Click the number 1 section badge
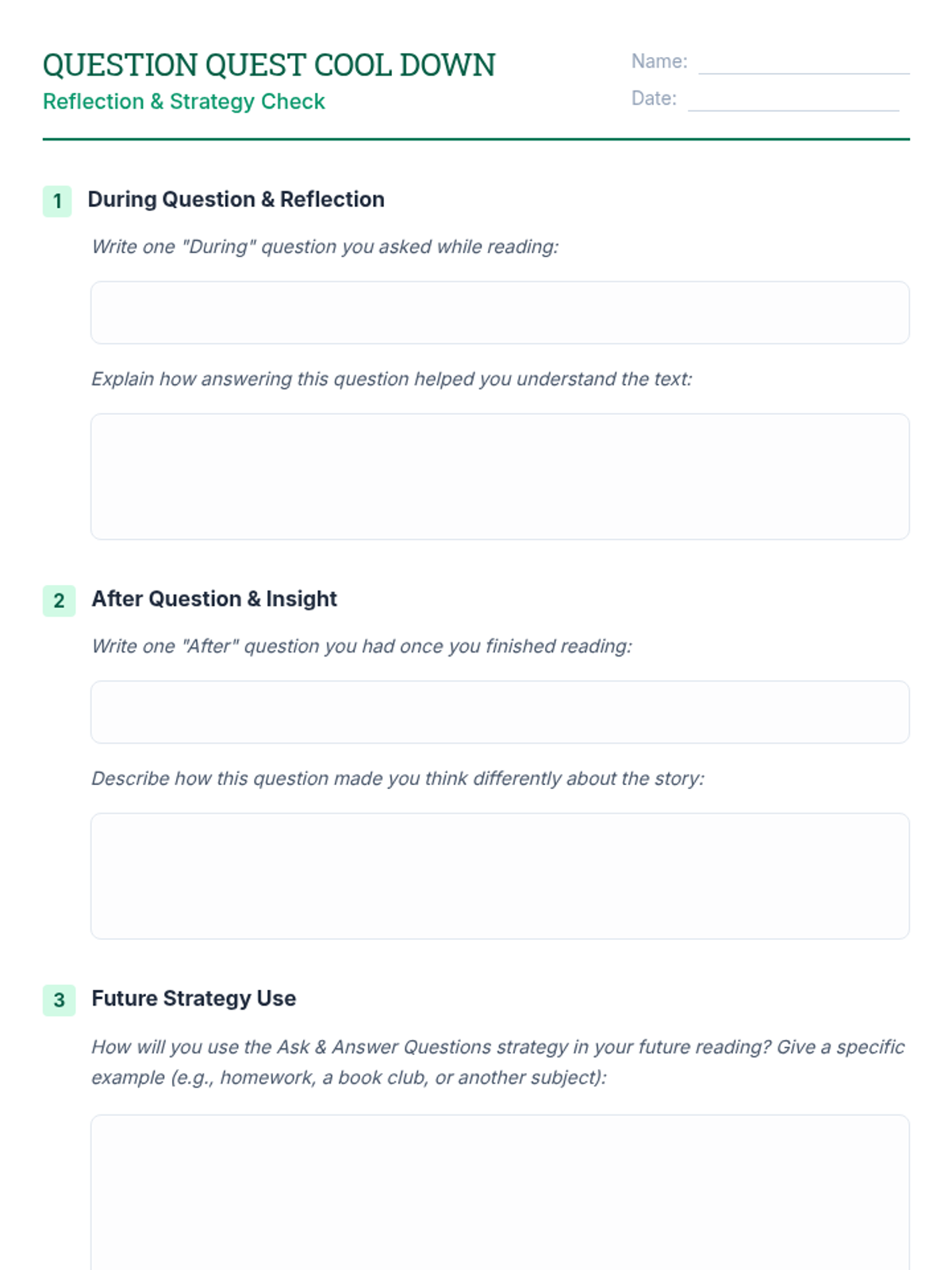This screenshot has width=952, height=1270. [57, 201]
